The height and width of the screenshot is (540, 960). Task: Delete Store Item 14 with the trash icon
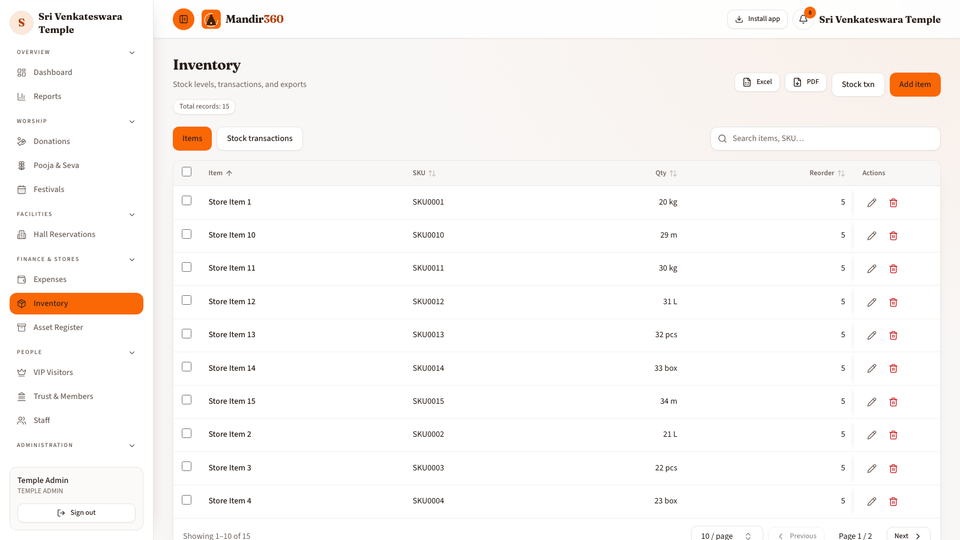tap(893, 369)
